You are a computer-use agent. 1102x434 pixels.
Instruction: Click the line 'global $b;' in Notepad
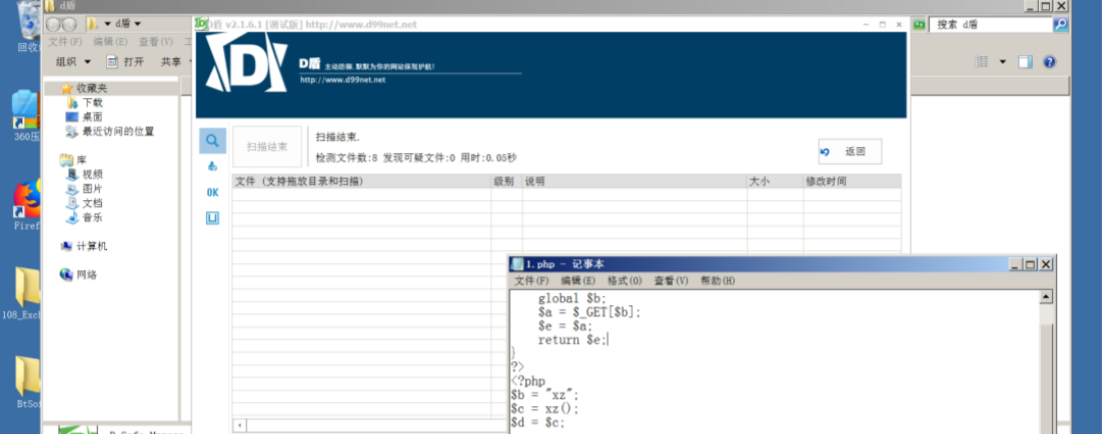pyautogui.click(x=571, y=298)
